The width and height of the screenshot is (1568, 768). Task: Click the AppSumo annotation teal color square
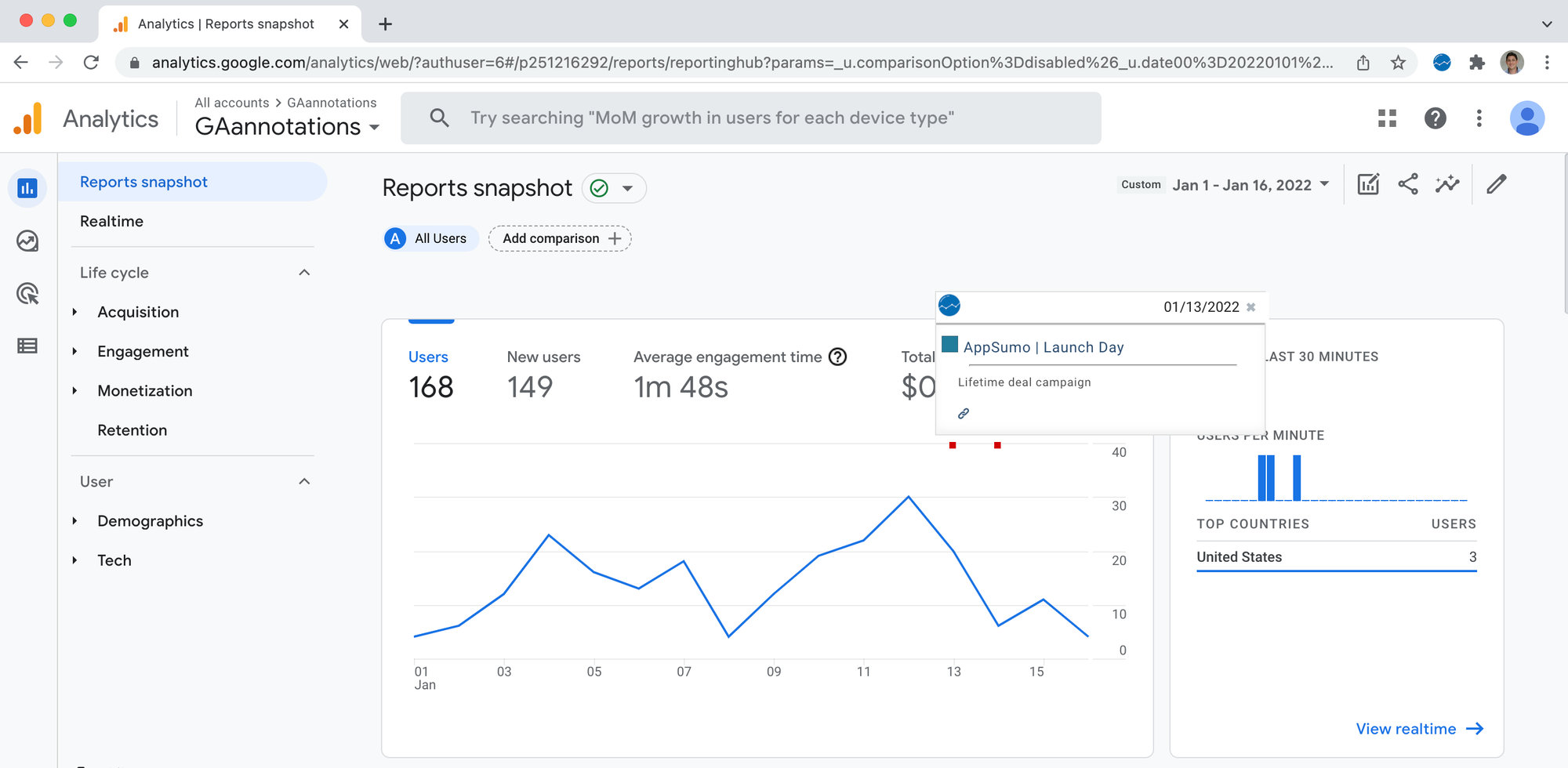950,344
